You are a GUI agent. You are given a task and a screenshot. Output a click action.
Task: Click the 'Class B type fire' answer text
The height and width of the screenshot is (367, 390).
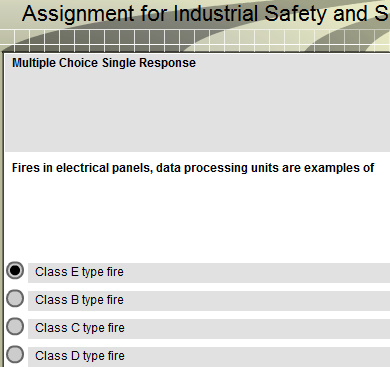(x=79, y=300)
